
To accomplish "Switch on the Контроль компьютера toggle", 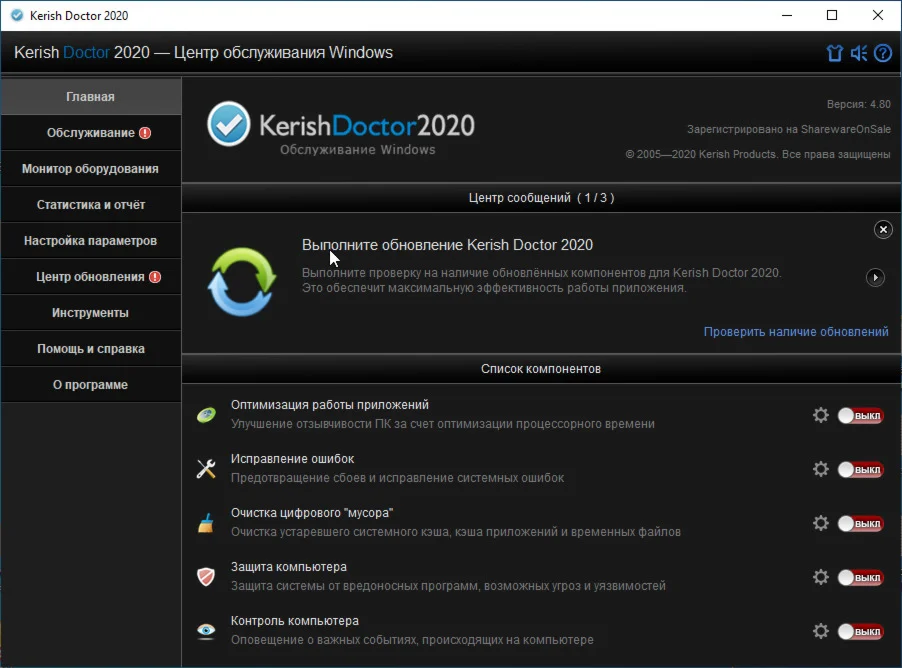I will (860, 631).
